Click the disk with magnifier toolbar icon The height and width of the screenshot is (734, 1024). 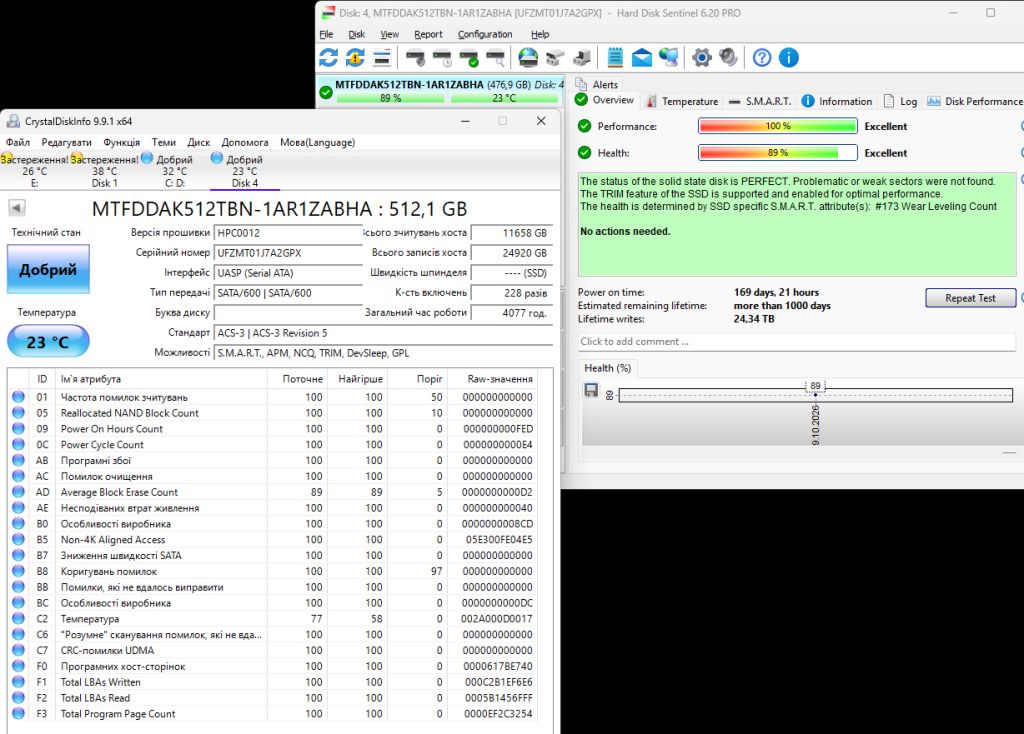pyautogui.click(x=496, y=57)
